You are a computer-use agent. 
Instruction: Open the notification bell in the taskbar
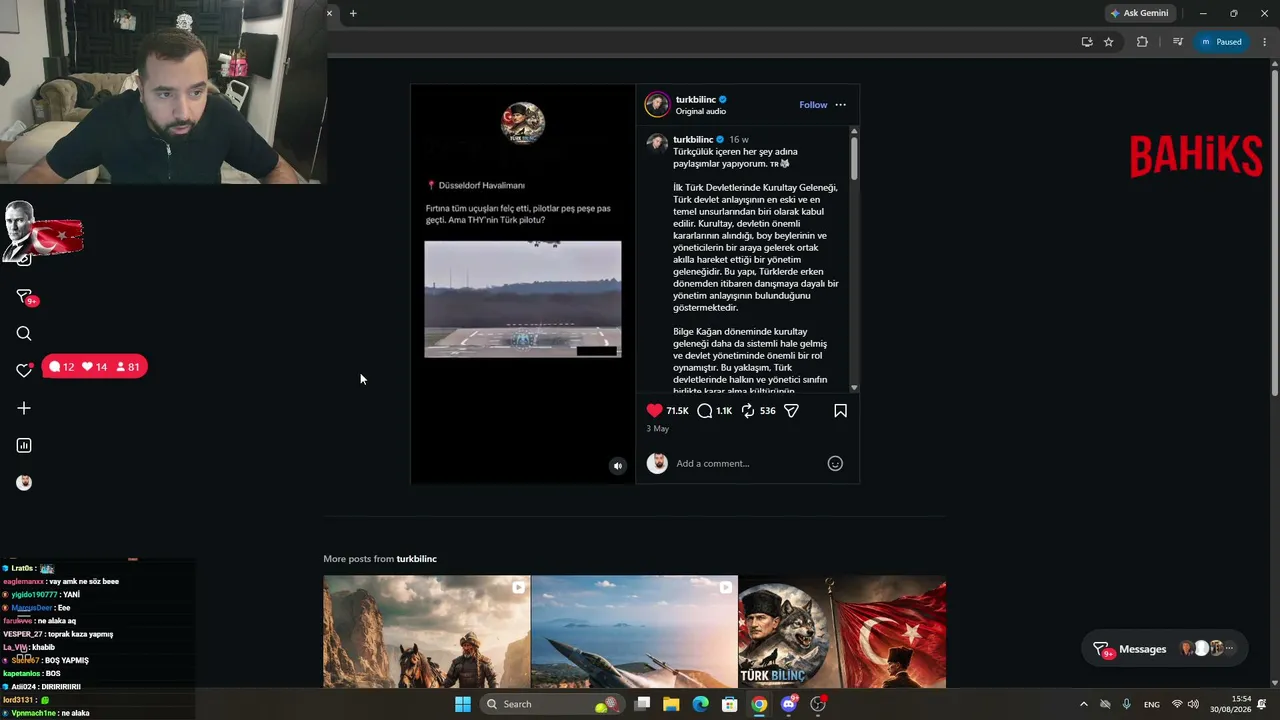coord(1262,704)
